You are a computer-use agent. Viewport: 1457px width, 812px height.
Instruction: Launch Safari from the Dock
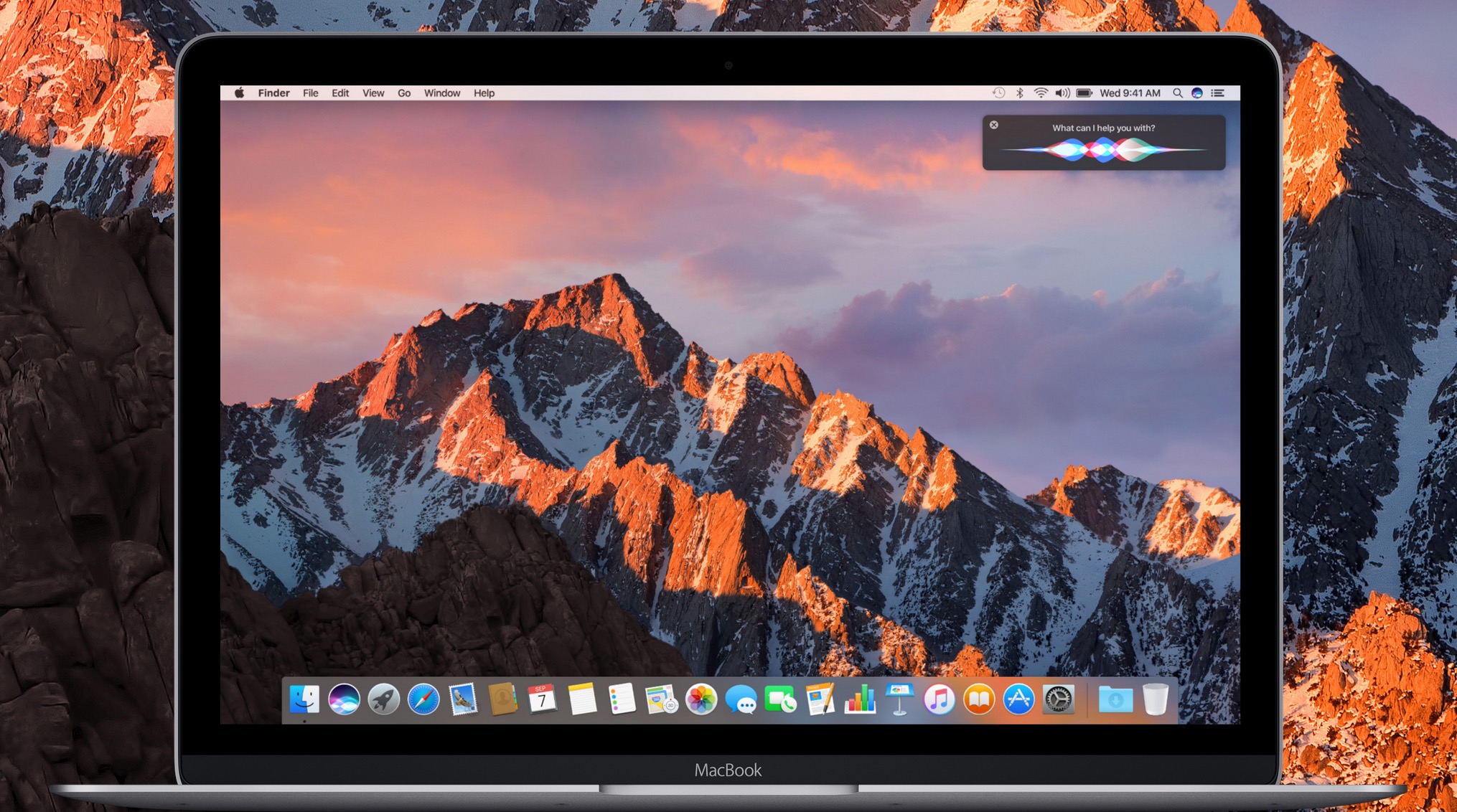pos(423,699)
